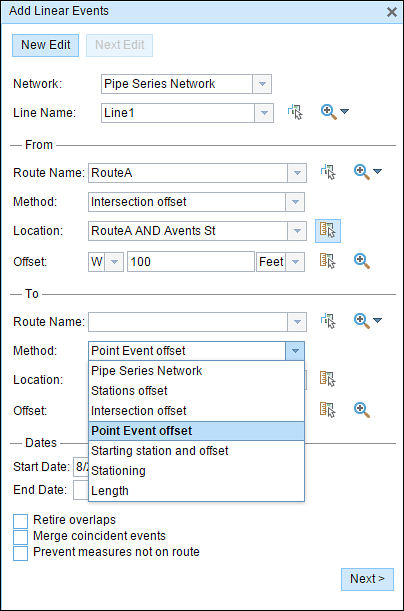This screenshot has width=404, height=611.
Task: Enable the Retire overlaps checkbox
Action: point(20,521)
